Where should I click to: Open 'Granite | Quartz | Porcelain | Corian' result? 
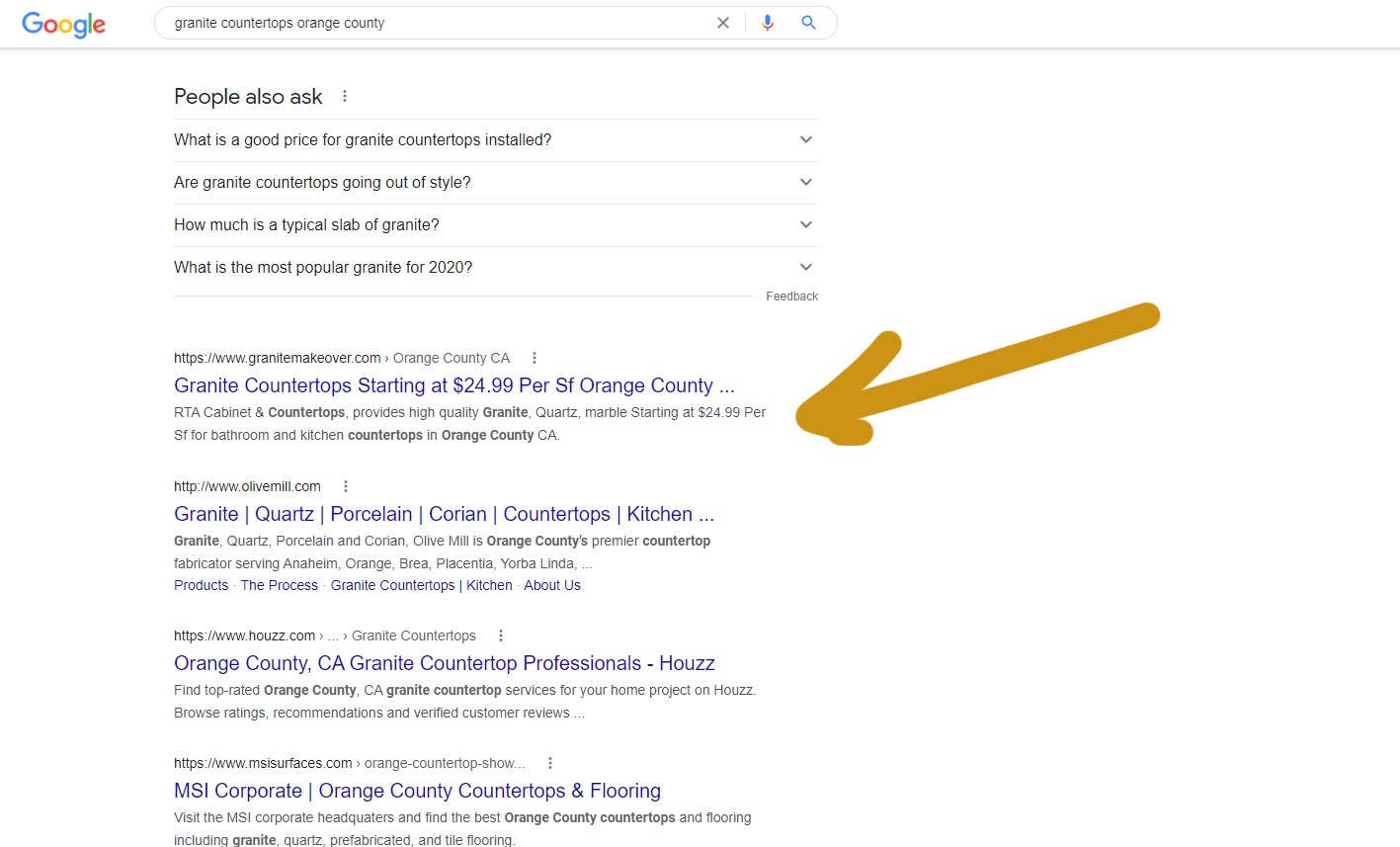click(x=444, y=514)
